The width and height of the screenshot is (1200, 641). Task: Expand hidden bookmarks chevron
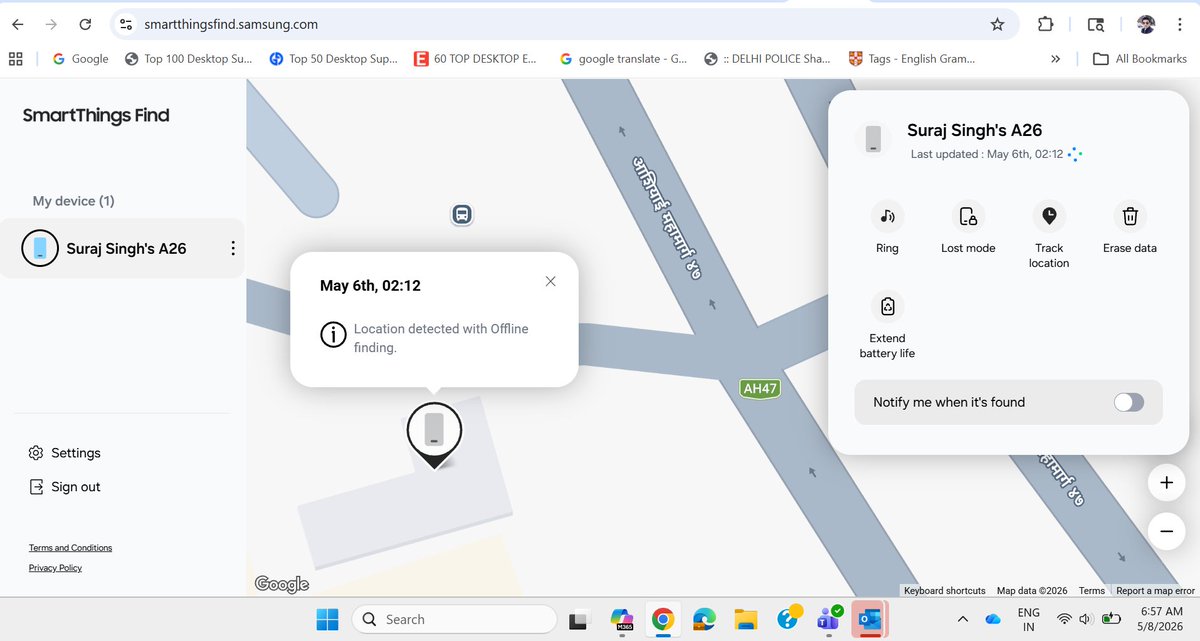[x=1055, y=59]
